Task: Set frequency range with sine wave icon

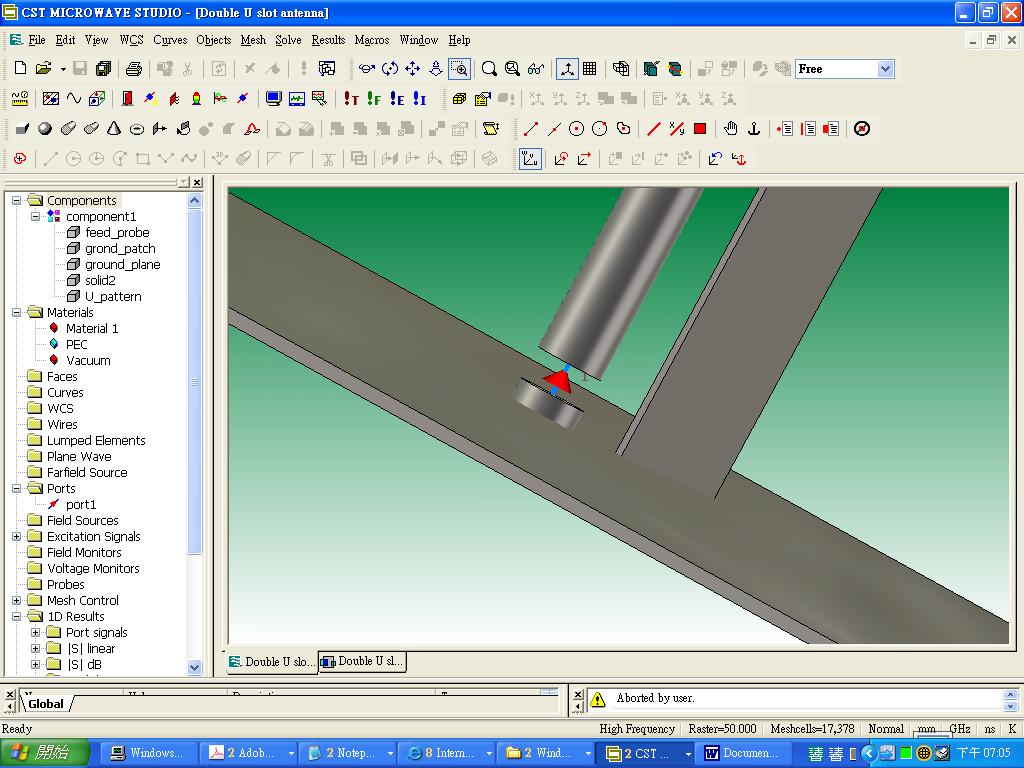Action: (x=74, y=99)
